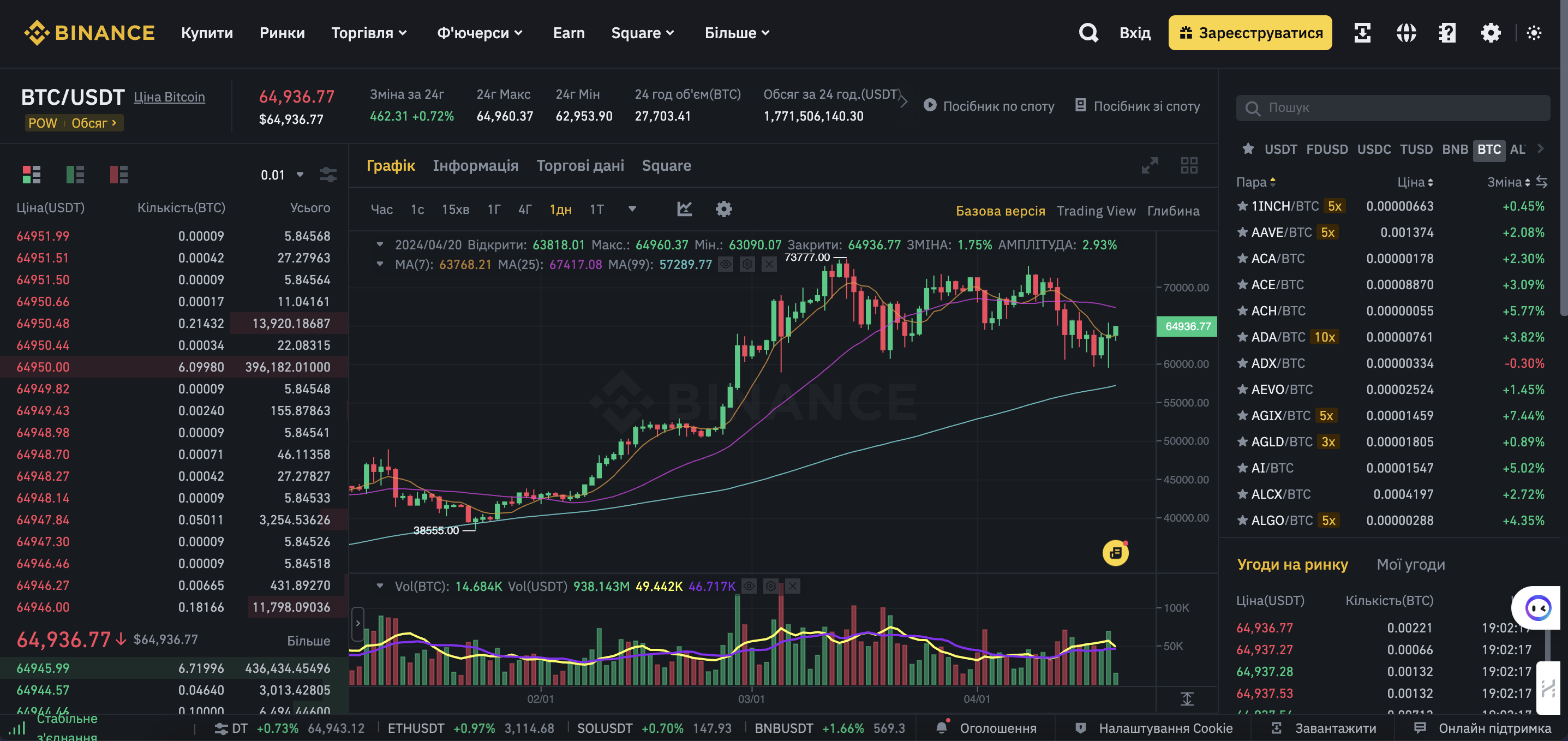This screenshot has height=741, width=1568.
Task: Open the search magnifier in header
Action: [x=1088, y=32]
